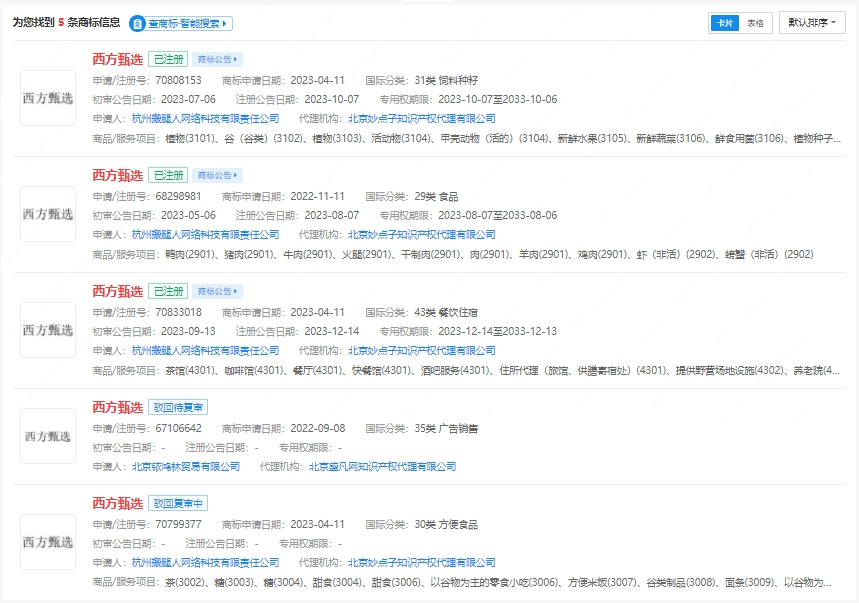
Task: Open applicant 杭州撒腿人网络科技 in the first result
Action: pyautogui.click(x=206, y=119)
